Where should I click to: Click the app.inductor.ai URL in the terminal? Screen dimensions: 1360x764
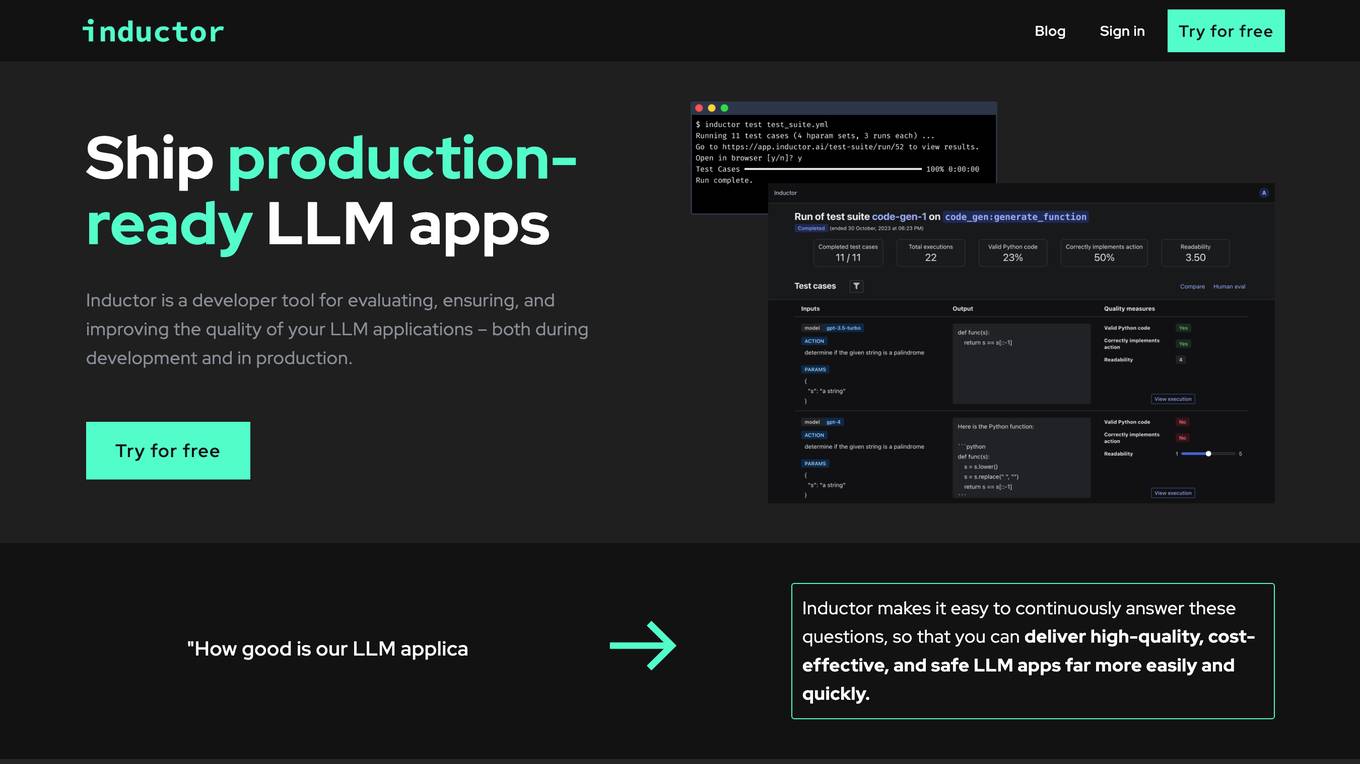pyautogui.click(x=813, y=147)
